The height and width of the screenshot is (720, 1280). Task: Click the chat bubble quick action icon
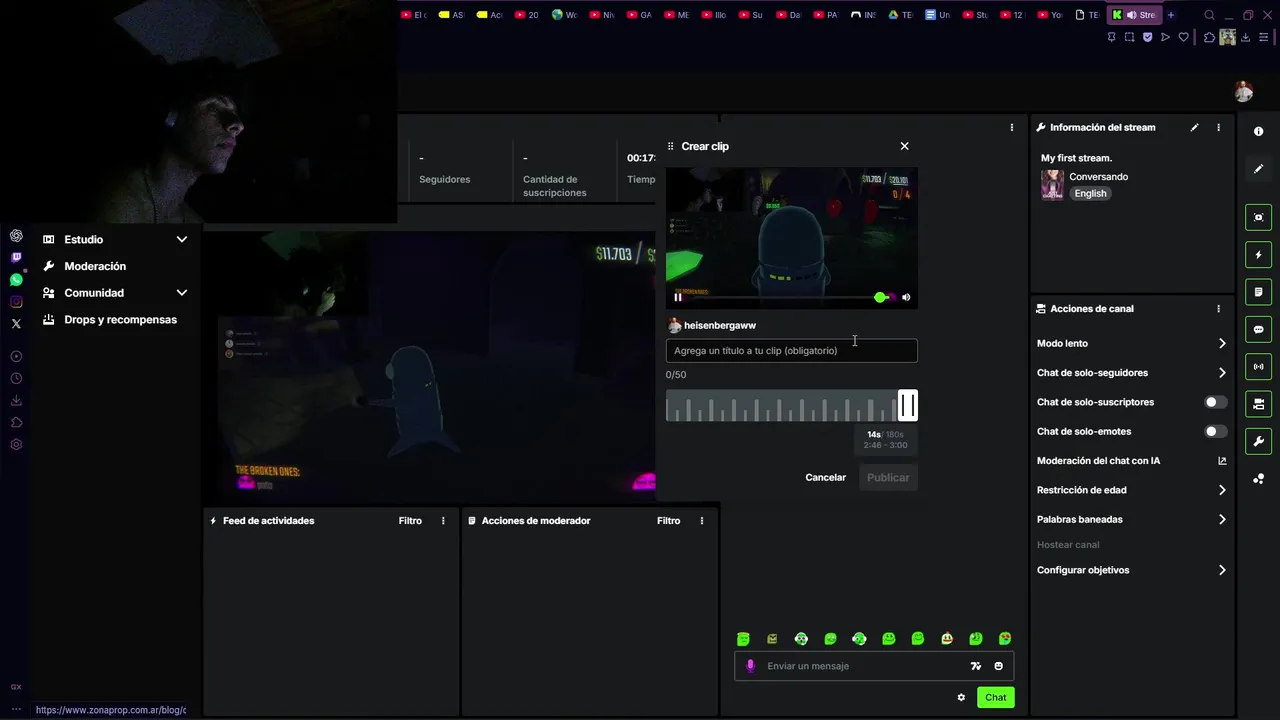pyautogui.click(x=1259, y=330)
